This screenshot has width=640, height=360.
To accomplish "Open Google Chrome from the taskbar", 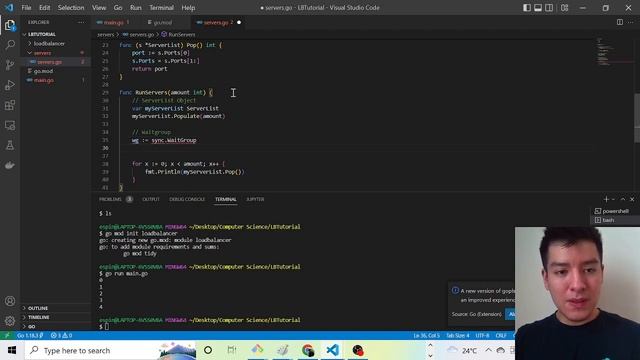I will 308,350.
